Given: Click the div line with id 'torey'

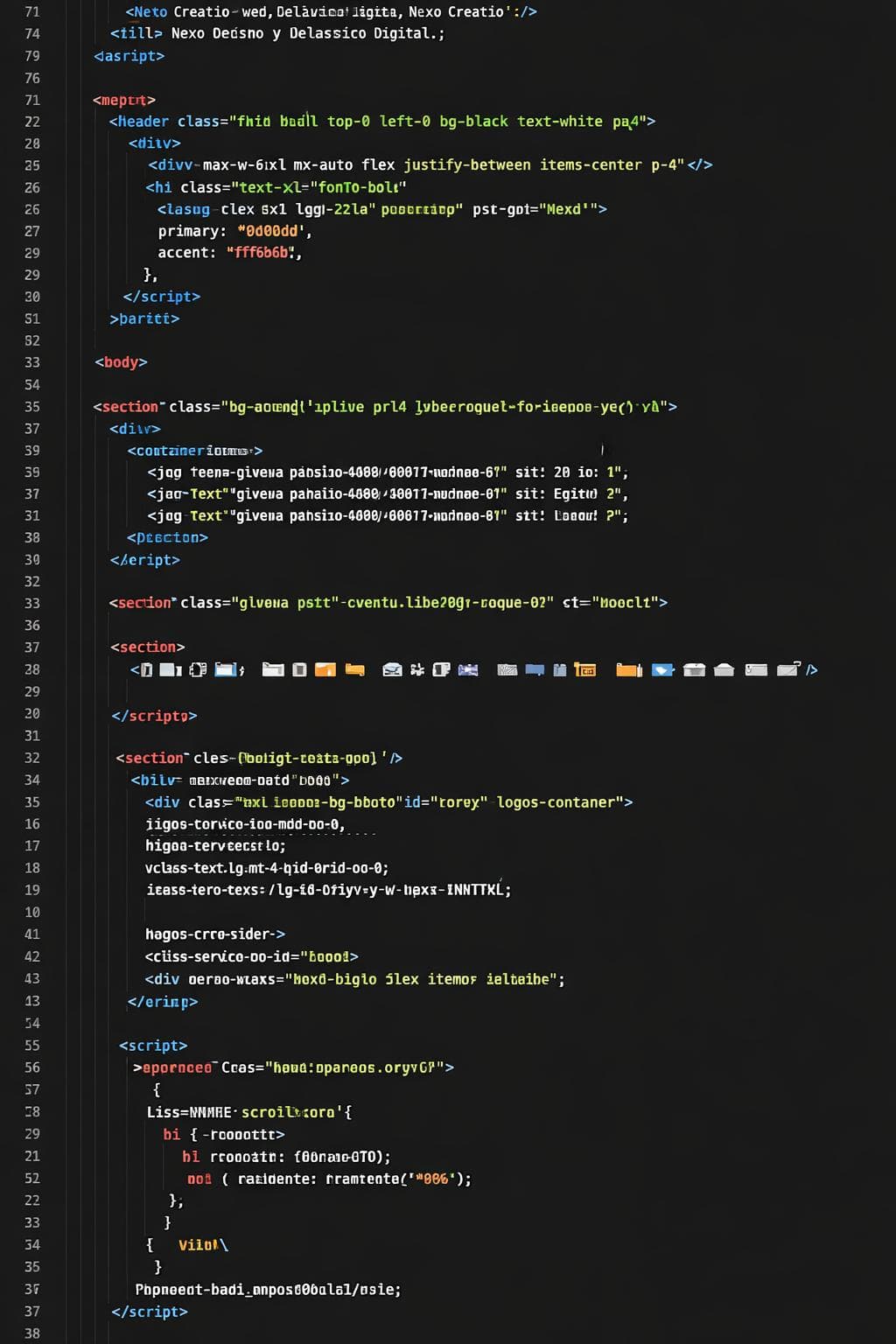Looking at the screenshot, I should click(388, 802).
